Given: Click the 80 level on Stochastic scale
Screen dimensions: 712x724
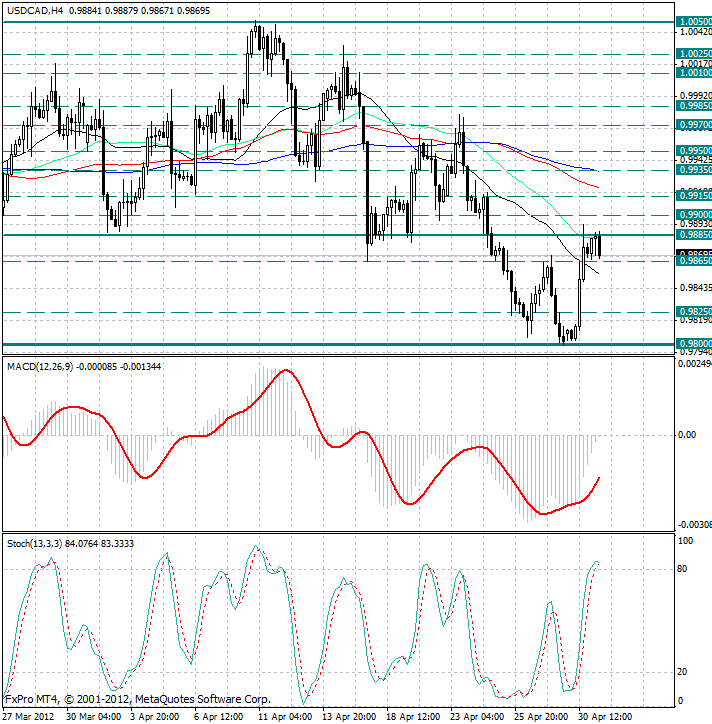Looking at the screenshot, I should click(x=682, y=569).
